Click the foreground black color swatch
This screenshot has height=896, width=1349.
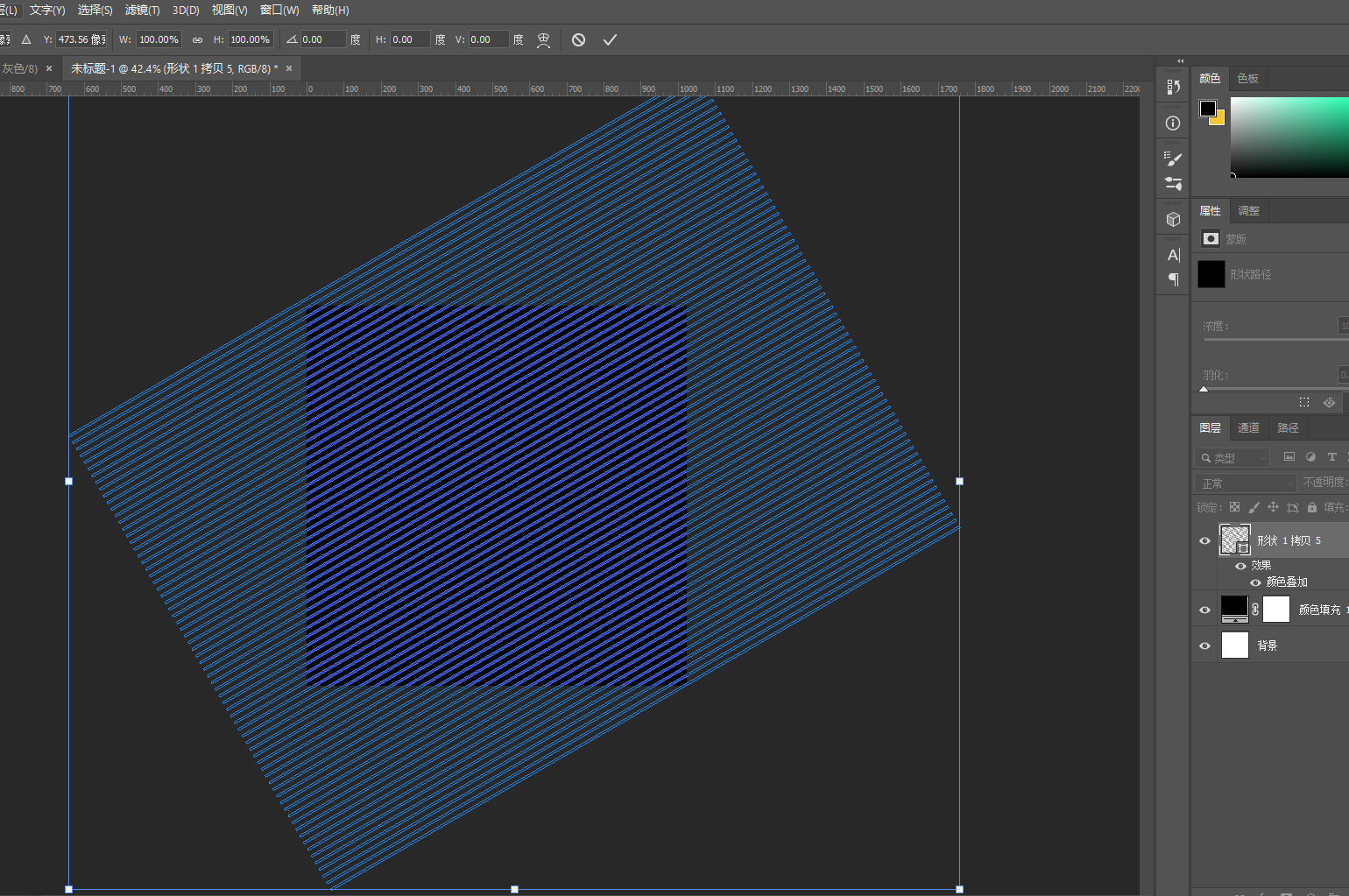(x=1207, y=108)
